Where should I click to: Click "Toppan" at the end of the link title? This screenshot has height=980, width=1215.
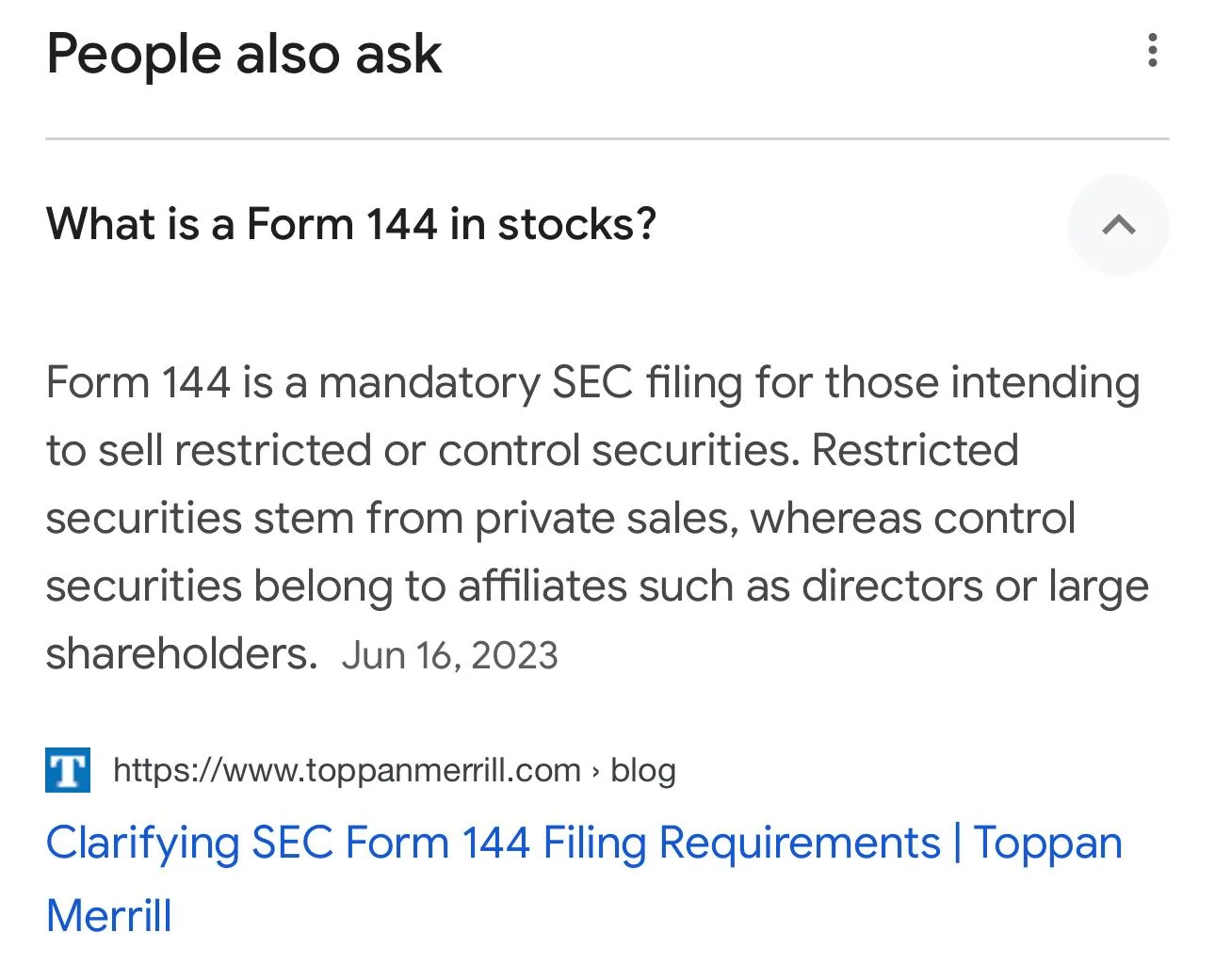click(1047, 843)
